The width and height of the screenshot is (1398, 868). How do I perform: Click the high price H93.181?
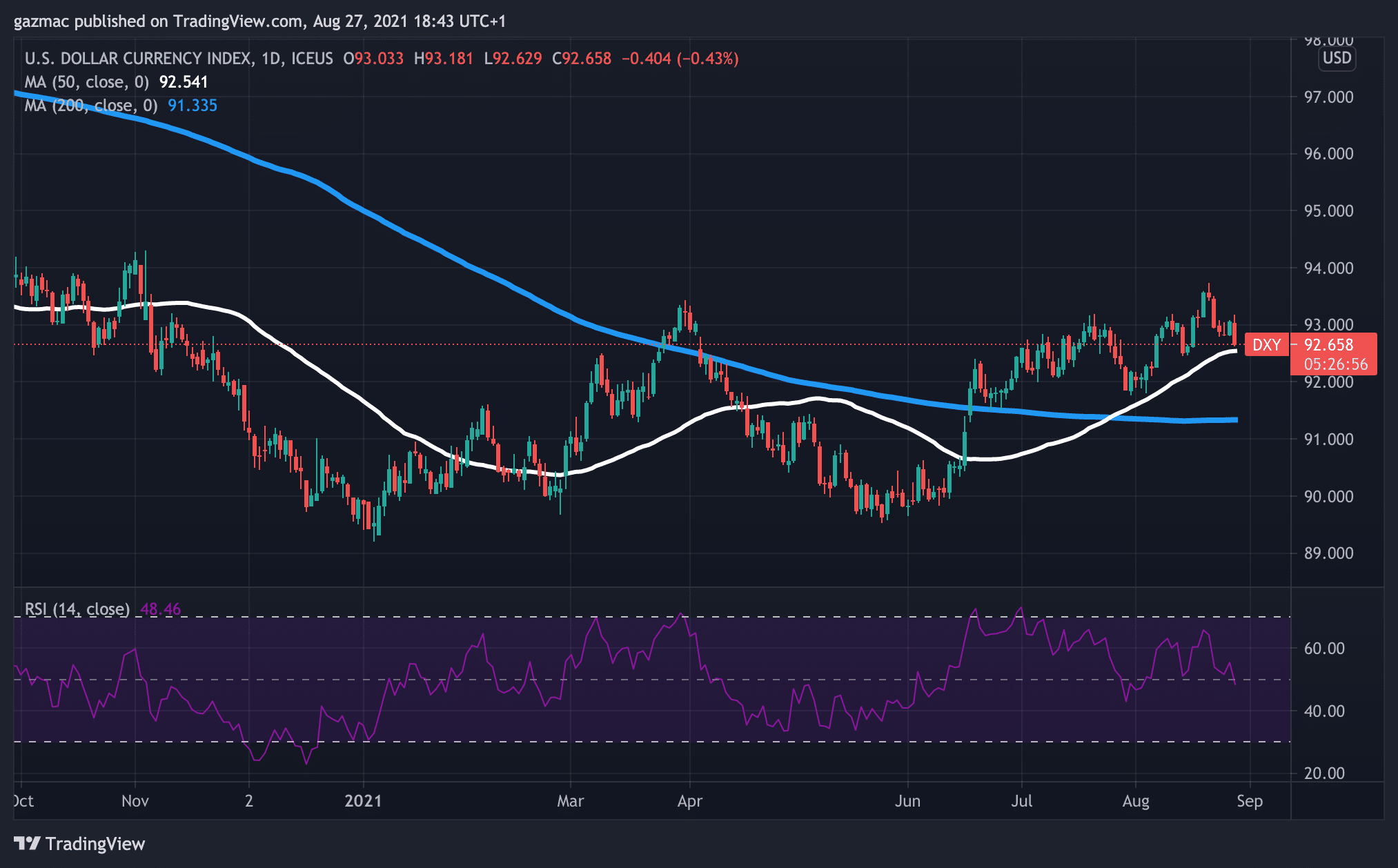click(444, 59)
